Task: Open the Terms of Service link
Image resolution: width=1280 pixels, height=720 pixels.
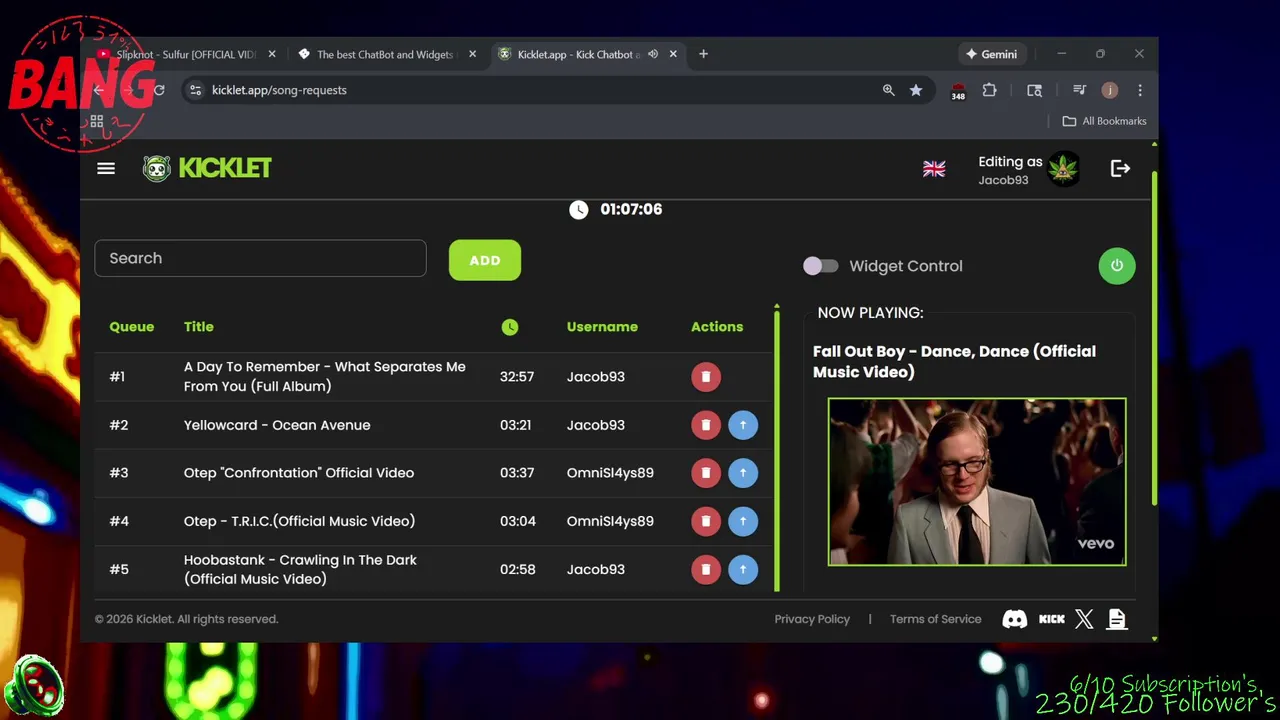Action: point(936,619)
